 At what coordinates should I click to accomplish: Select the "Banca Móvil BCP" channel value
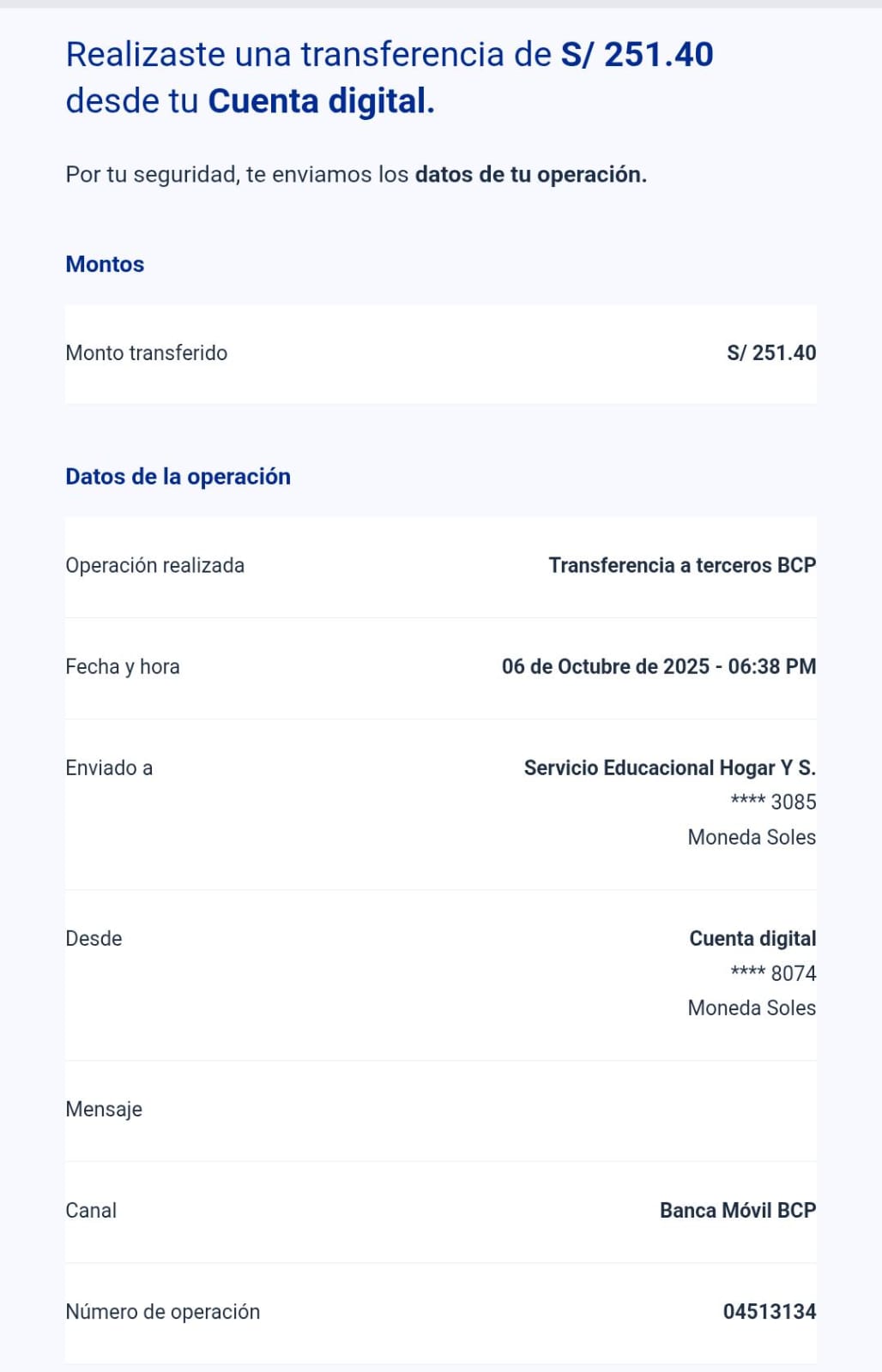(737, 1211)
